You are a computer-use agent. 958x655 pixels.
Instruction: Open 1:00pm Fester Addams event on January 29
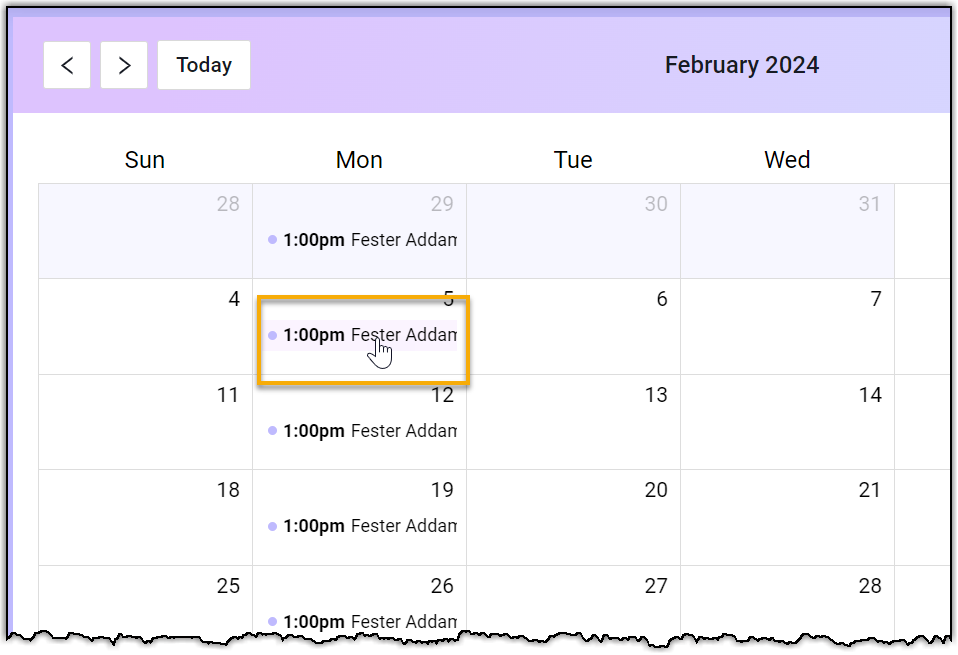(x=360, y=240)
